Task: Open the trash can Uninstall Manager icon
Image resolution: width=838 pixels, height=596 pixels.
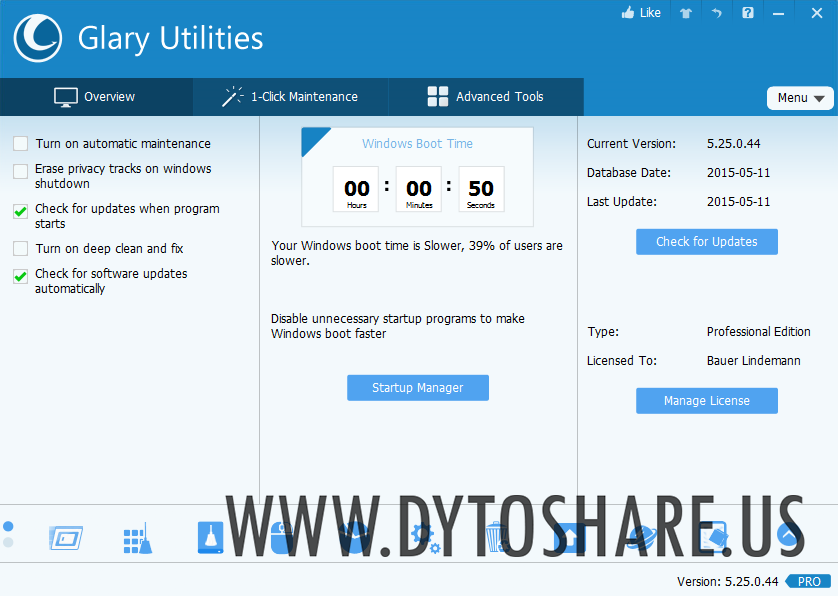Action: click(x=496, y=537)
